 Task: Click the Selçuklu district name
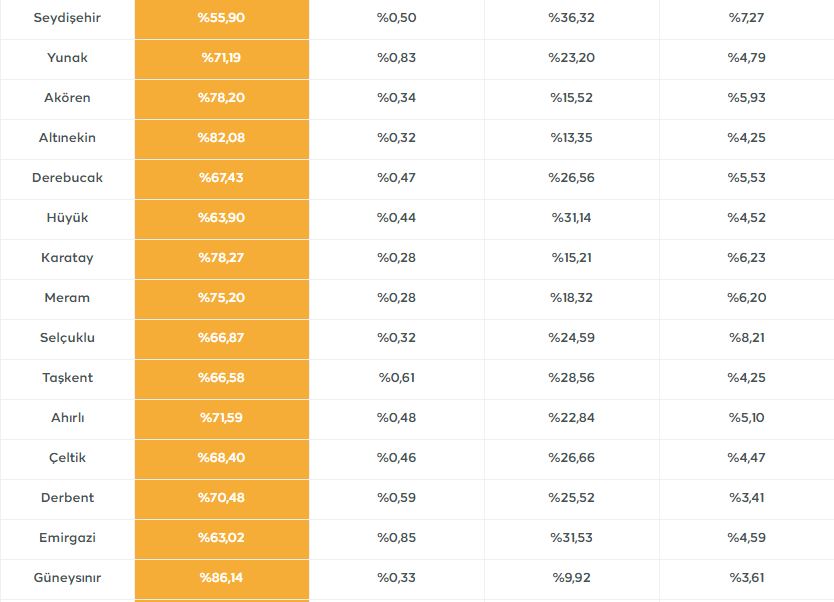tap(67, 338)
